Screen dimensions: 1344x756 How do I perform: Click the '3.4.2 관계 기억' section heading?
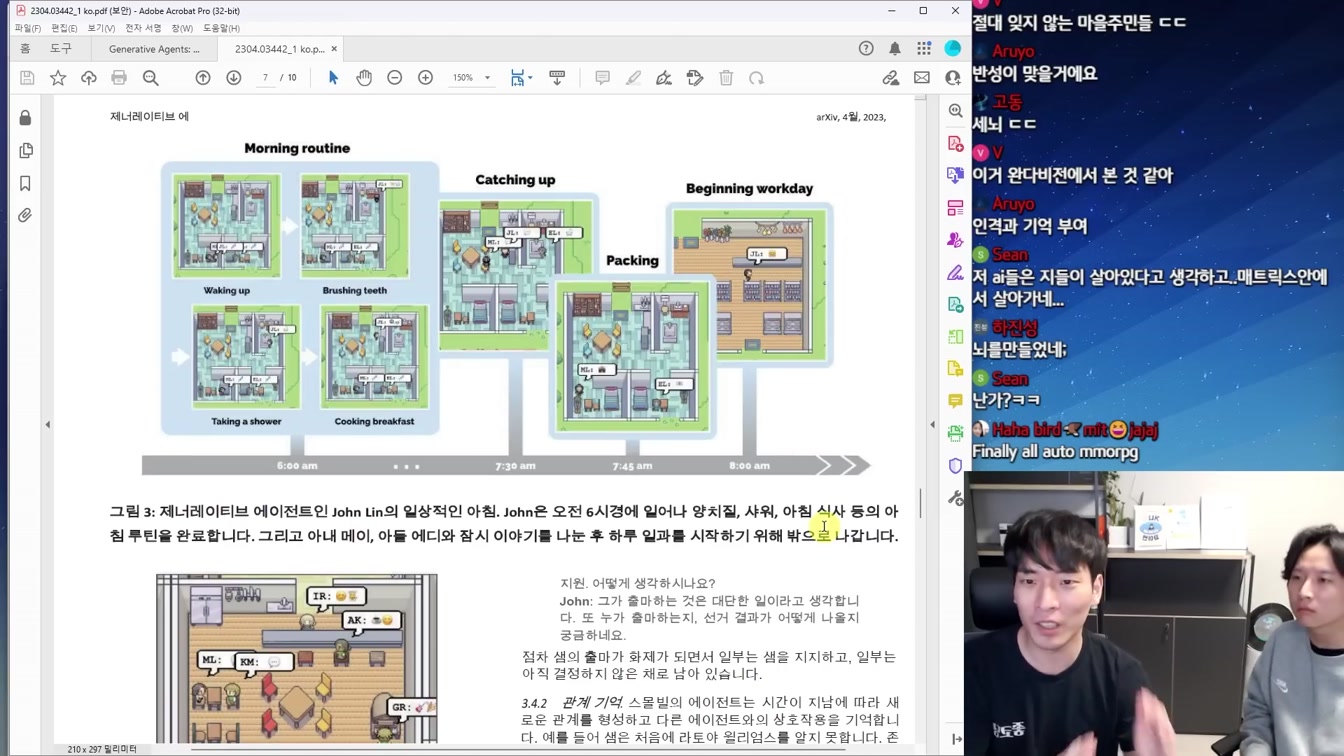pos(572,703)
